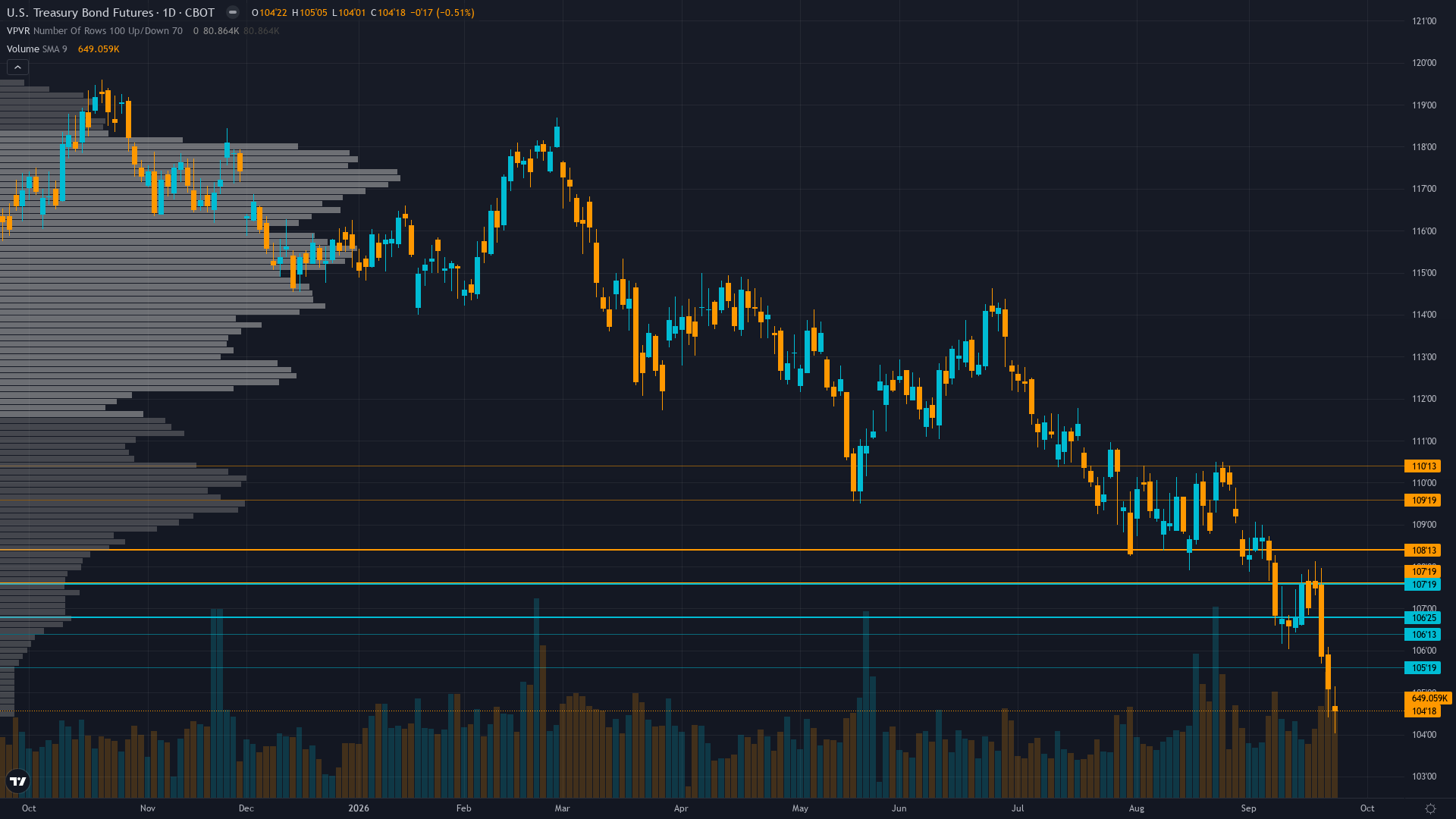Select the blue 105'19 price label

click(1423, 668)
